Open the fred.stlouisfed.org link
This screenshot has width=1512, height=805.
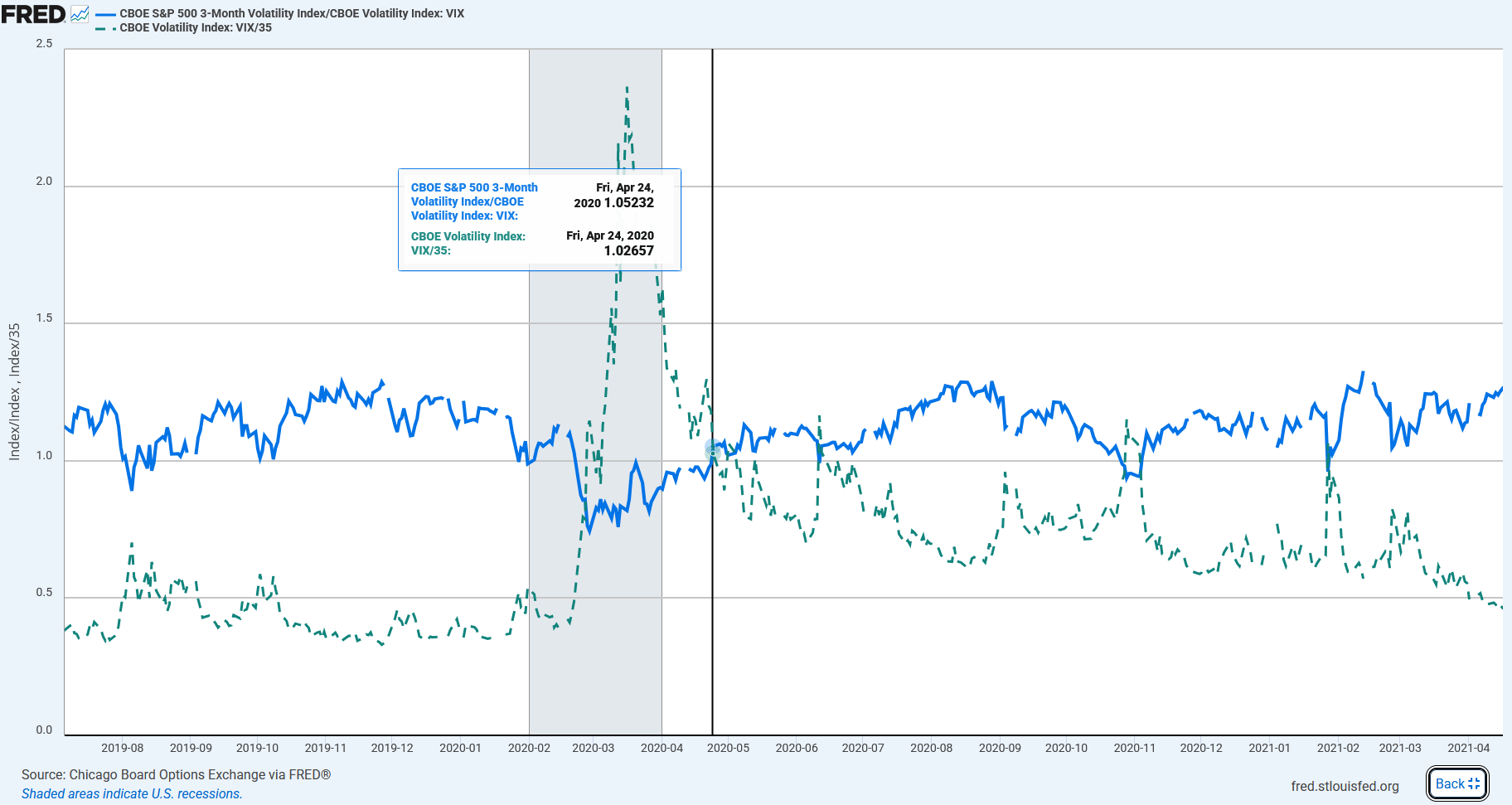[x=1345, y=786]
